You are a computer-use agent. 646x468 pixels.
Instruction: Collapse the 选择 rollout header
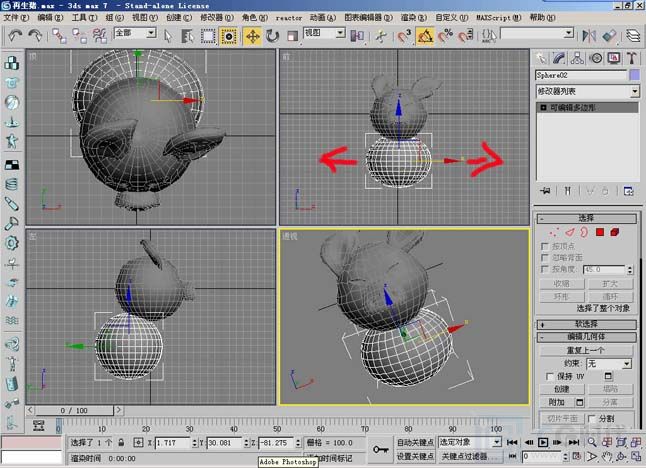pos(586,218)
